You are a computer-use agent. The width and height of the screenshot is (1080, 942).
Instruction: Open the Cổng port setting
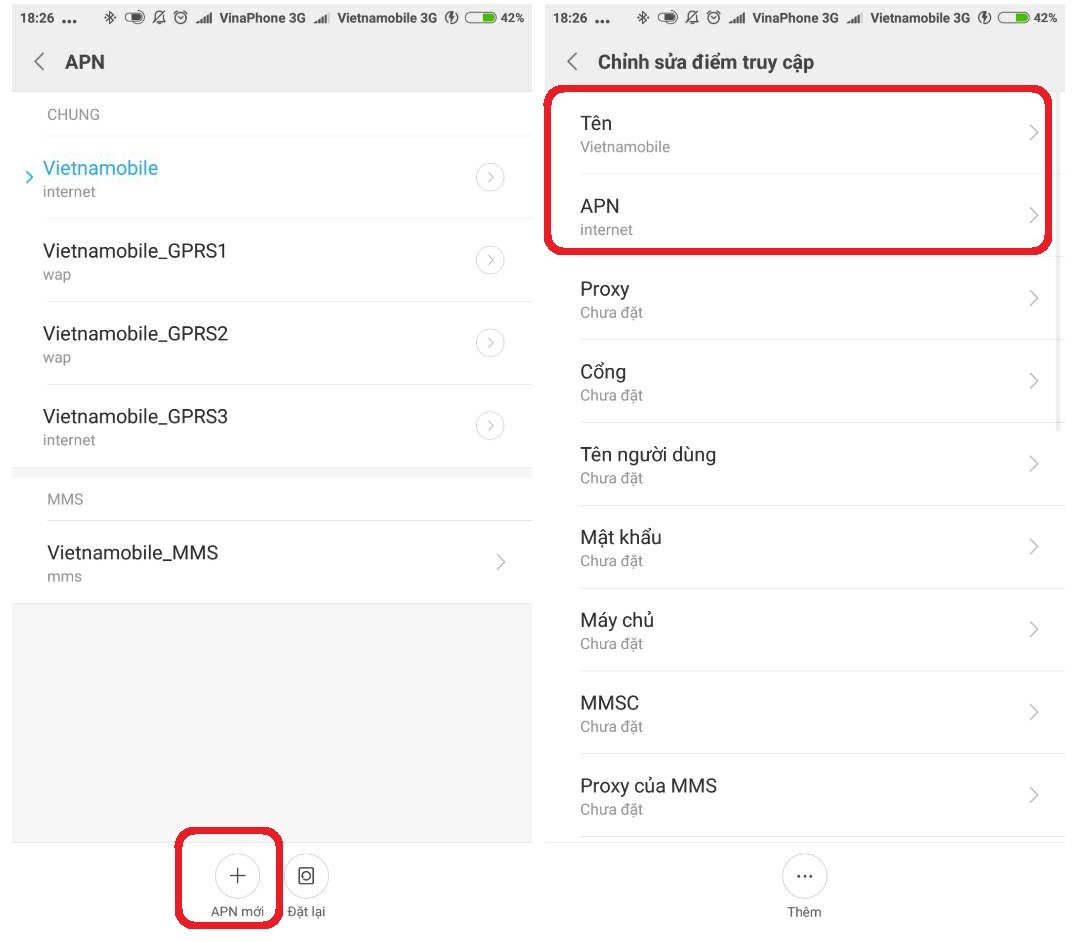[x=804, y=381]
